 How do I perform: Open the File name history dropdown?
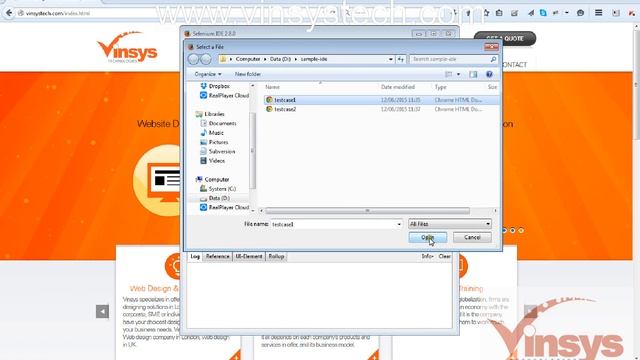tap(399, 224)
